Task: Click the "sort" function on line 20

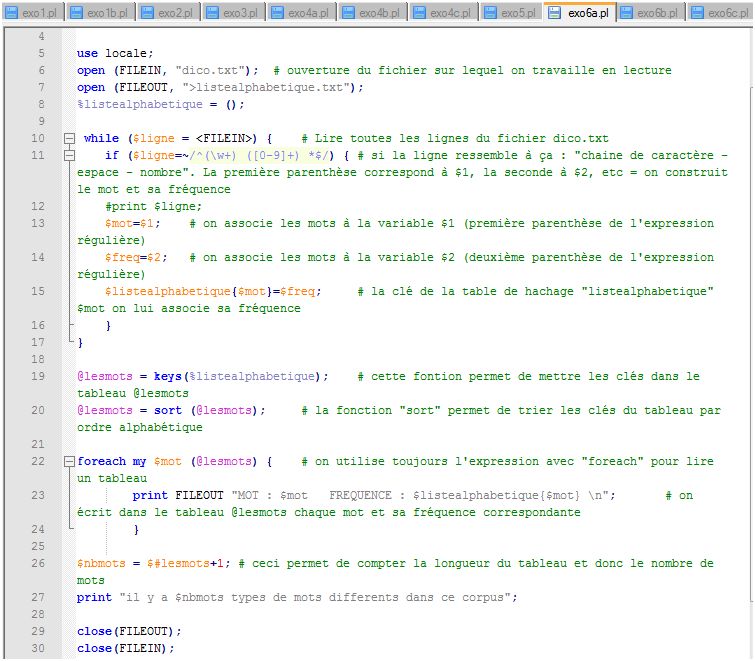Action: 168,411
